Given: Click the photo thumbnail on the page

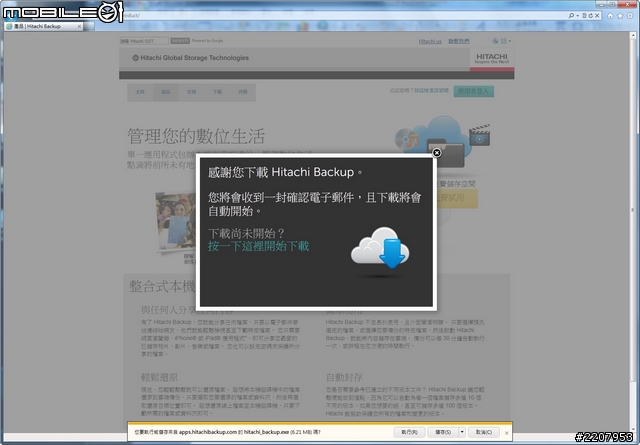Looking at the screenshot, I should coord(176,220).
